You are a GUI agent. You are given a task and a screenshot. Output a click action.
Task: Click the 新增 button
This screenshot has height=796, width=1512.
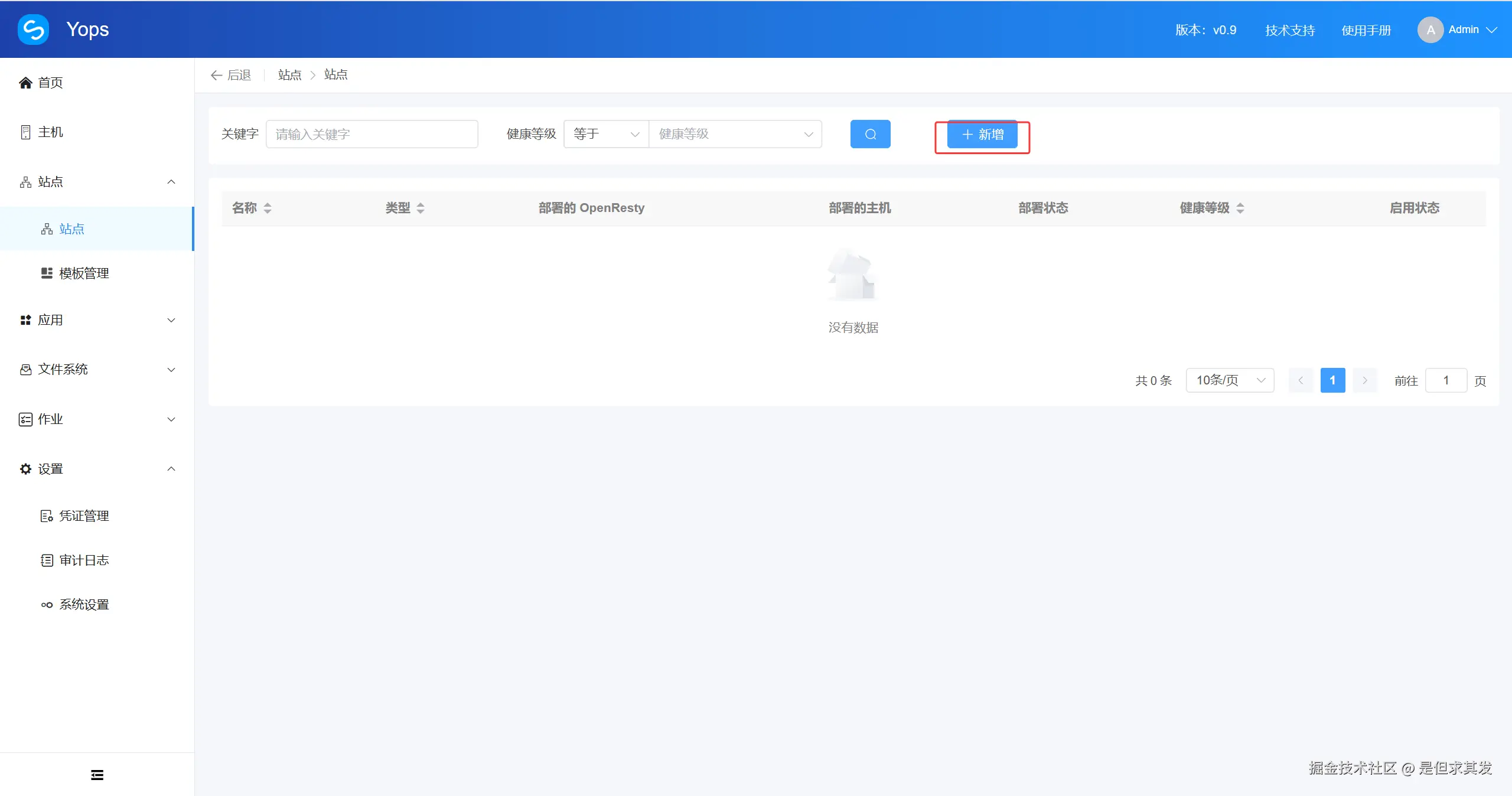pos(982,135)
